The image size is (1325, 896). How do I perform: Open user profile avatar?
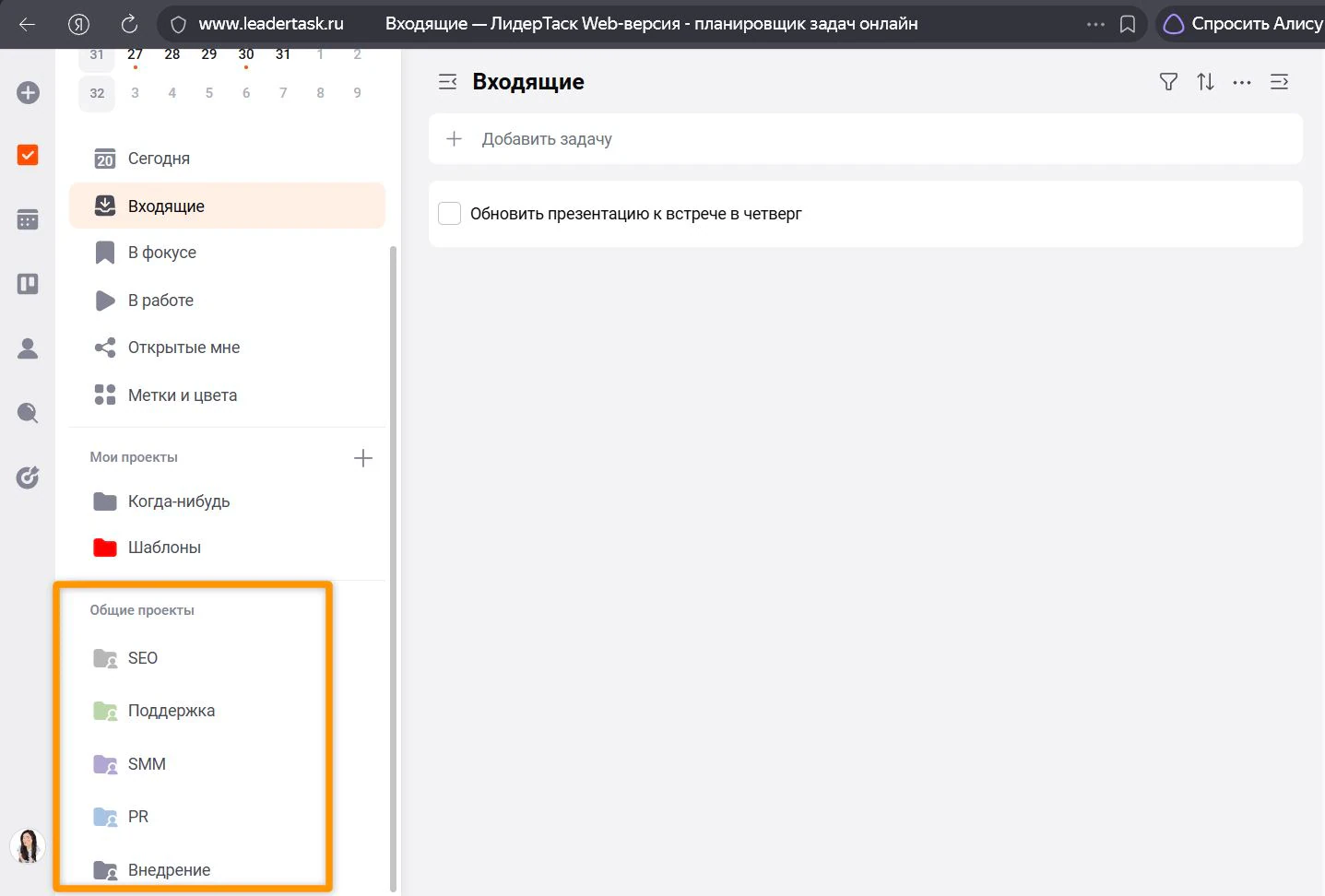tap(28, 845)
